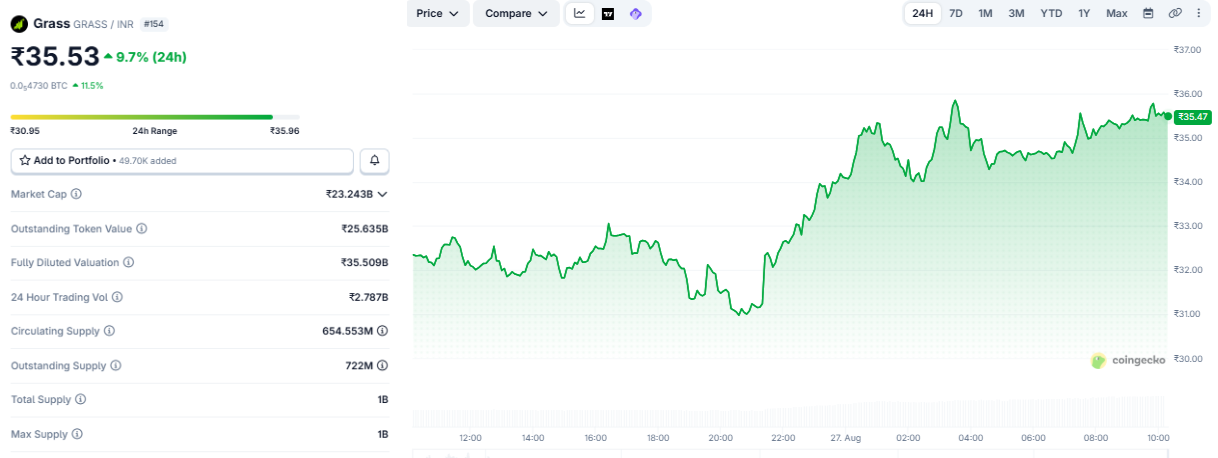Viewport: 1218px width, 458px height.
Task: Click the Grass coin logo
Action: tap(19, 23)
